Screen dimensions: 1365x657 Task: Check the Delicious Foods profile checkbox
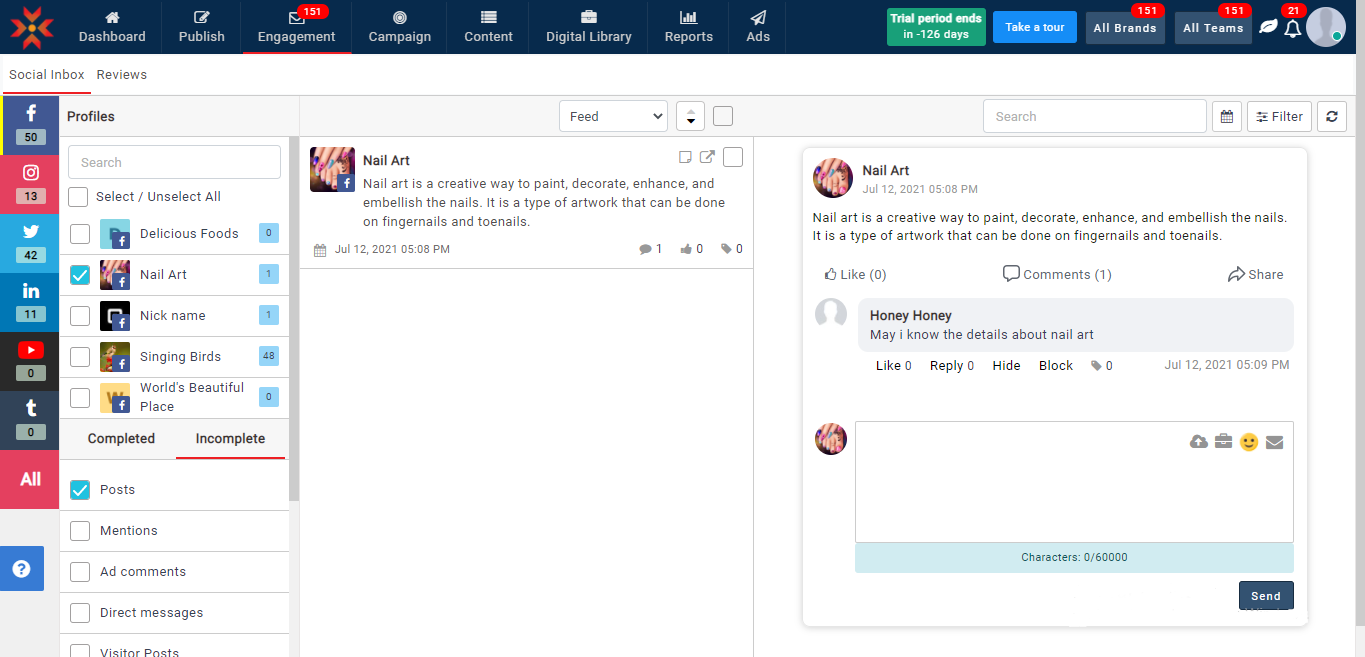80,234
